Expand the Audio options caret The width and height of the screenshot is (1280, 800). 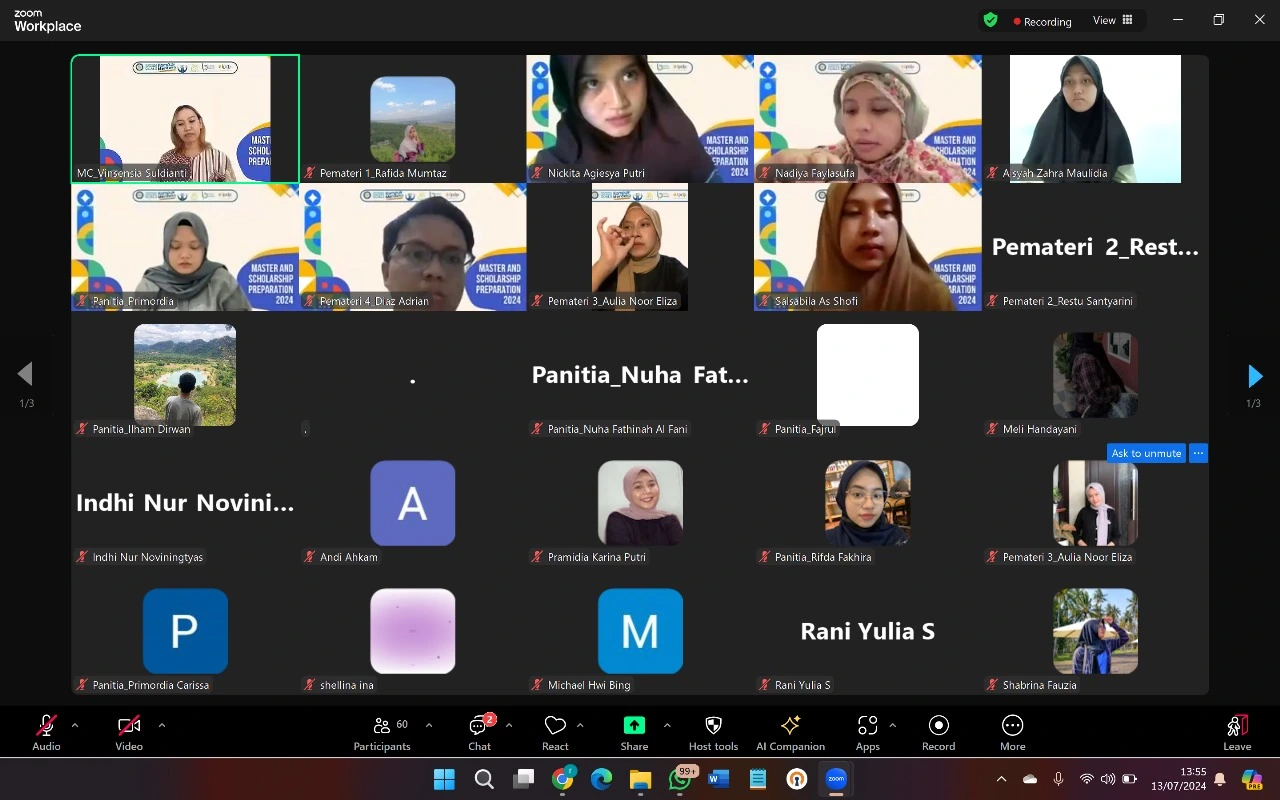click(x=74, y=725)
